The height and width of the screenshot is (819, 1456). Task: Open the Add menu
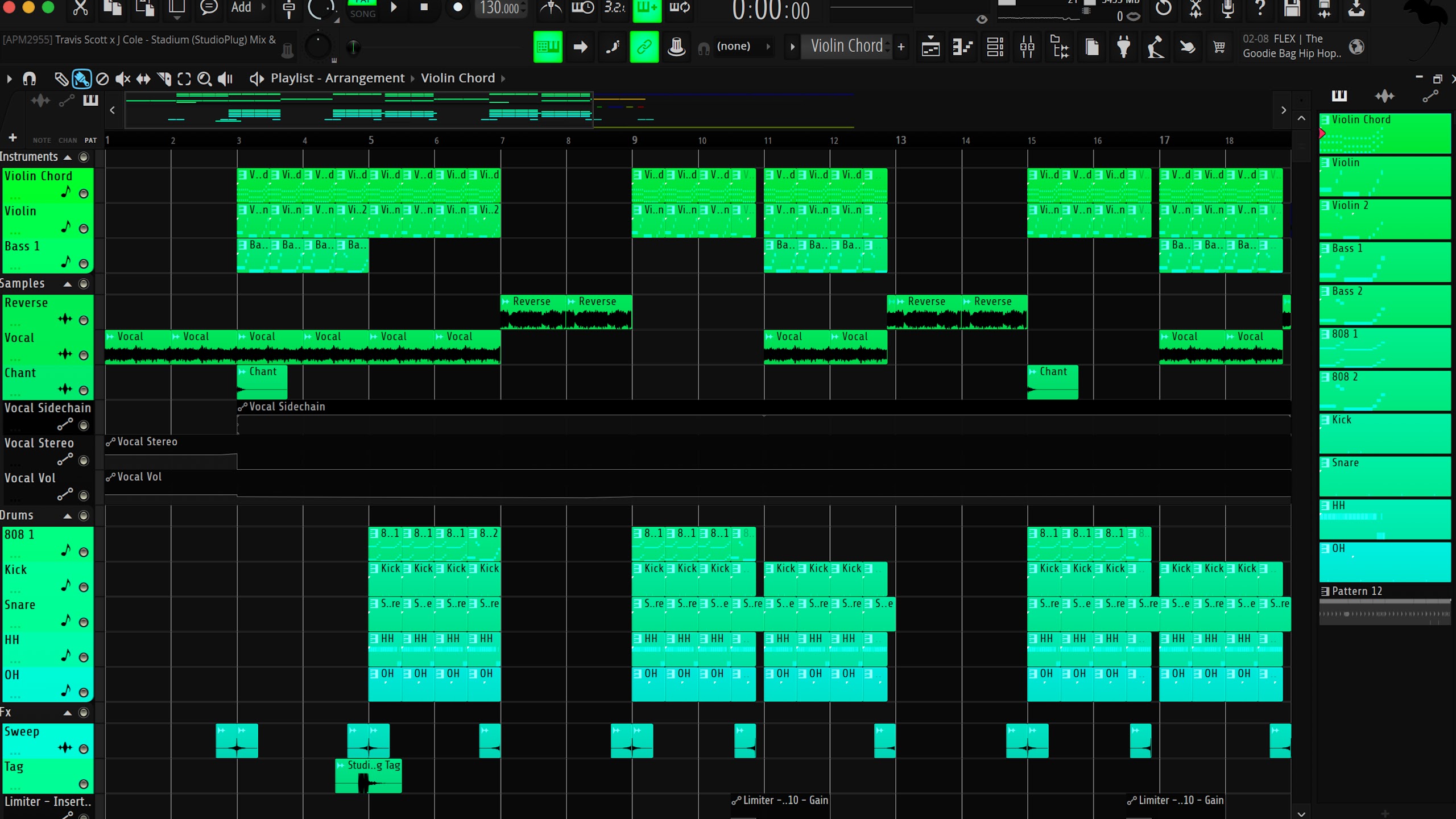241,8
